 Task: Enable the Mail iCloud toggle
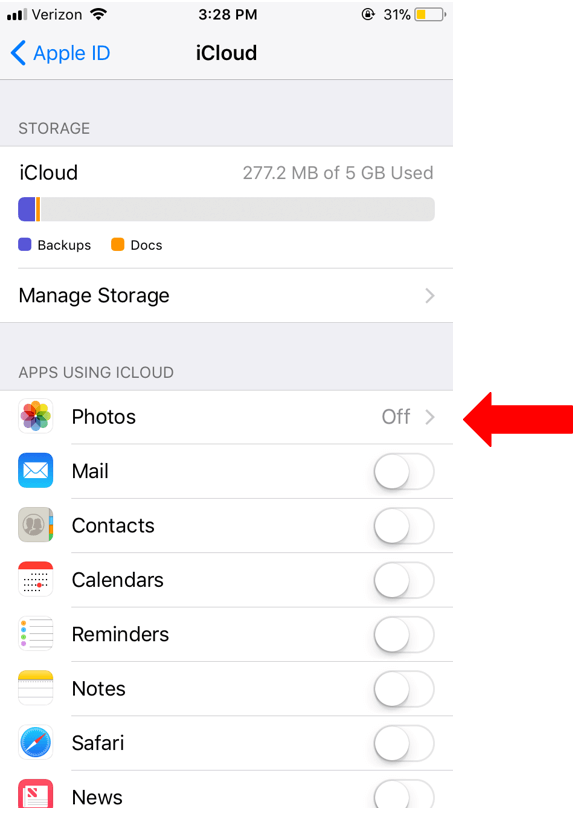pos(404,471)
